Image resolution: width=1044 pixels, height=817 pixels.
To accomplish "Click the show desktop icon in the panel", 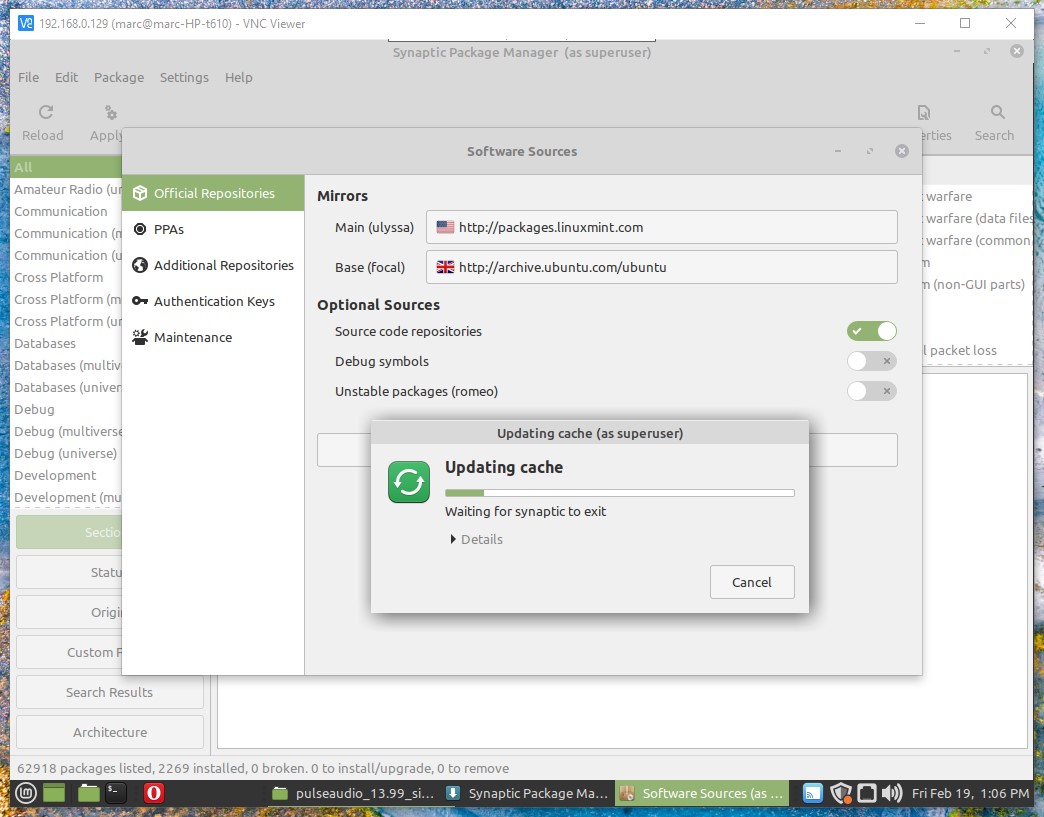I will coord(54,792).
